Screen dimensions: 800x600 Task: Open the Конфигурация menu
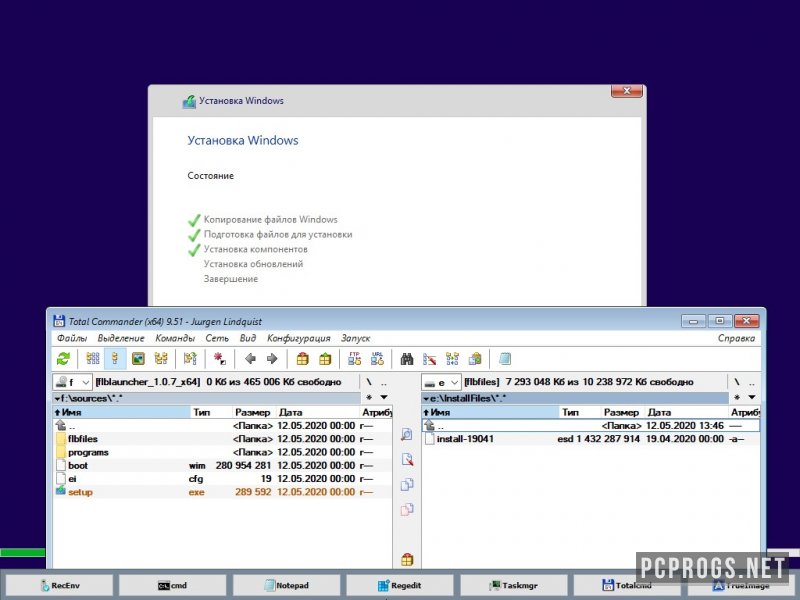click(x=298, y=338)
